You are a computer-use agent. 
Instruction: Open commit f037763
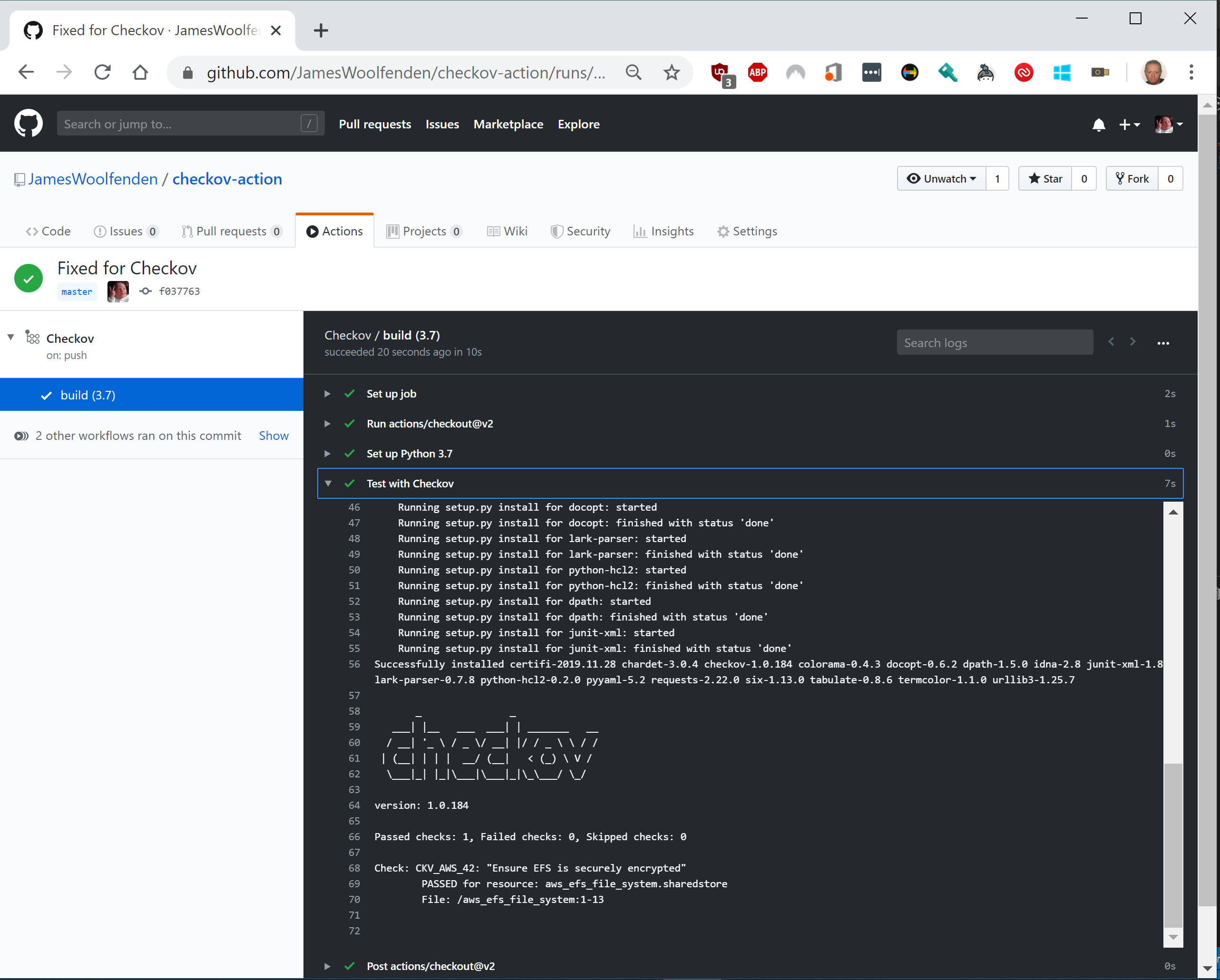click(x=179, y=291)
